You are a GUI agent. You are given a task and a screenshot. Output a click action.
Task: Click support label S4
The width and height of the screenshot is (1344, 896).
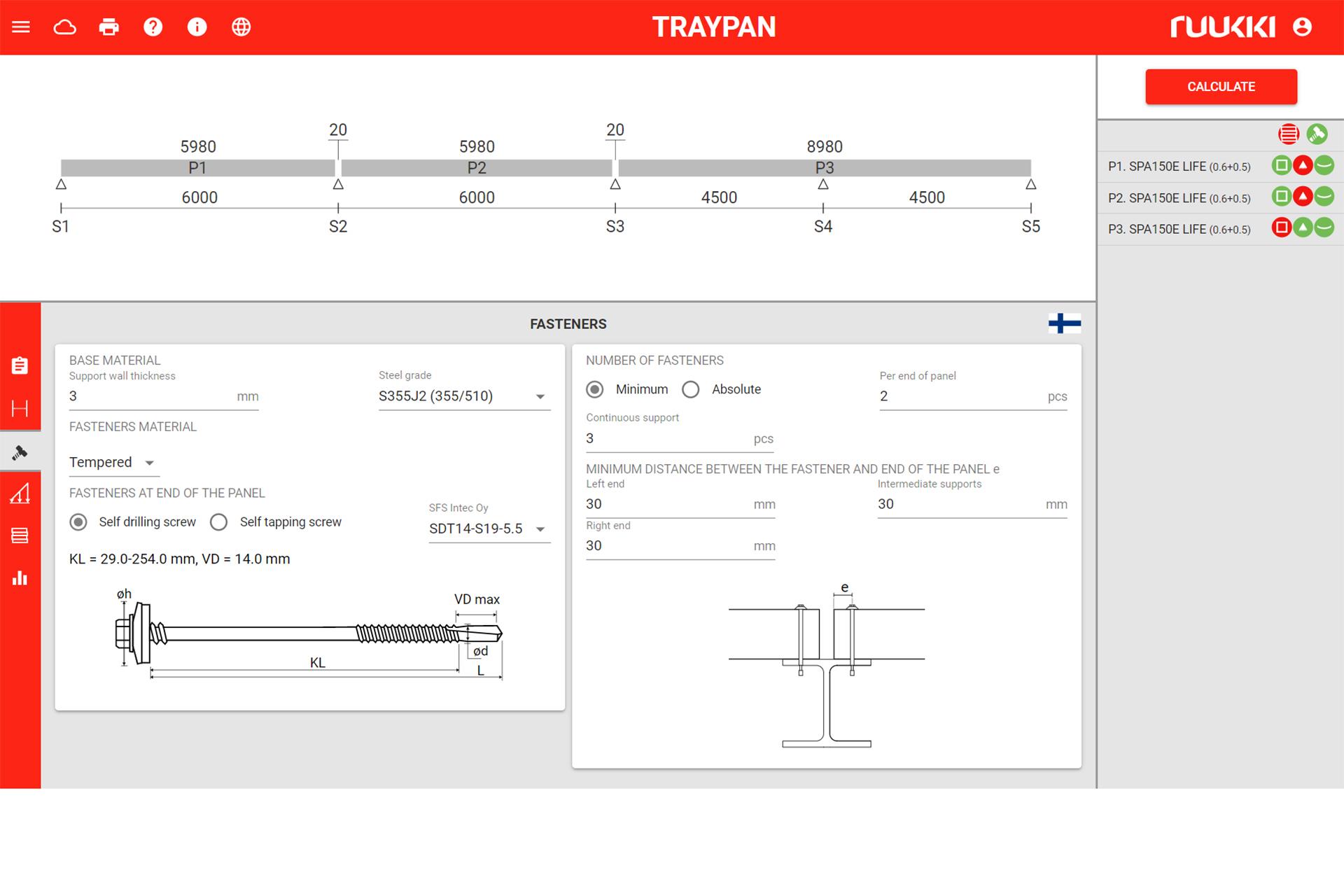[823, 227]
